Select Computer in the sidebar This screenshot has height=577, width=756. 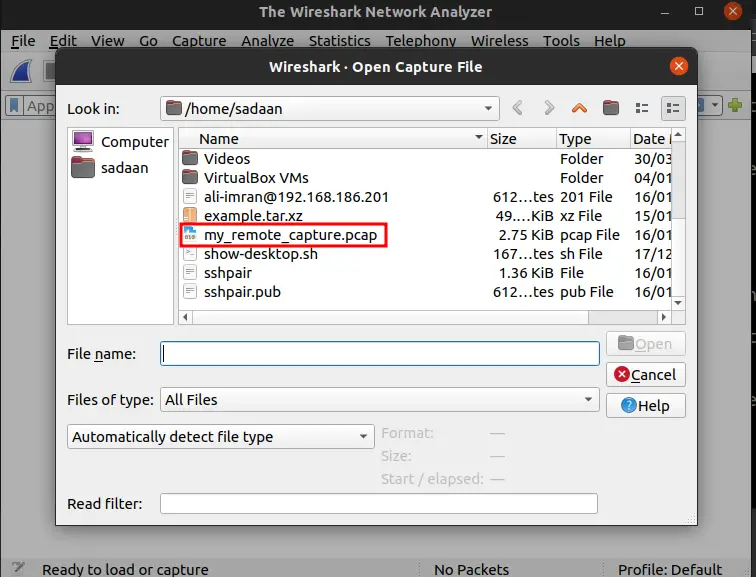point(121,142)
